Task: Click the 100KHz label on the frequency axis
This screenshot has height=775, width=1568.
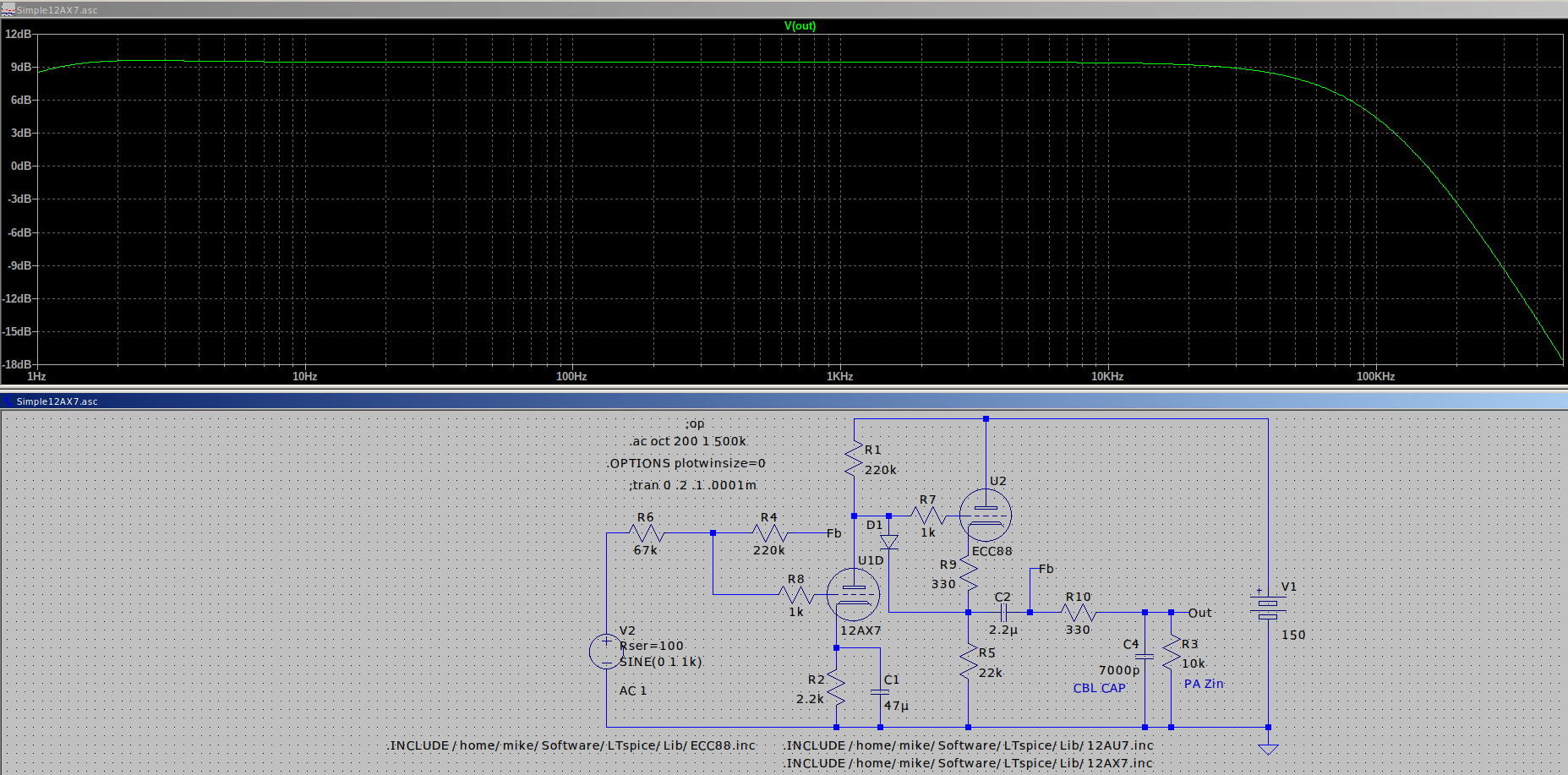Action: 1375,376
